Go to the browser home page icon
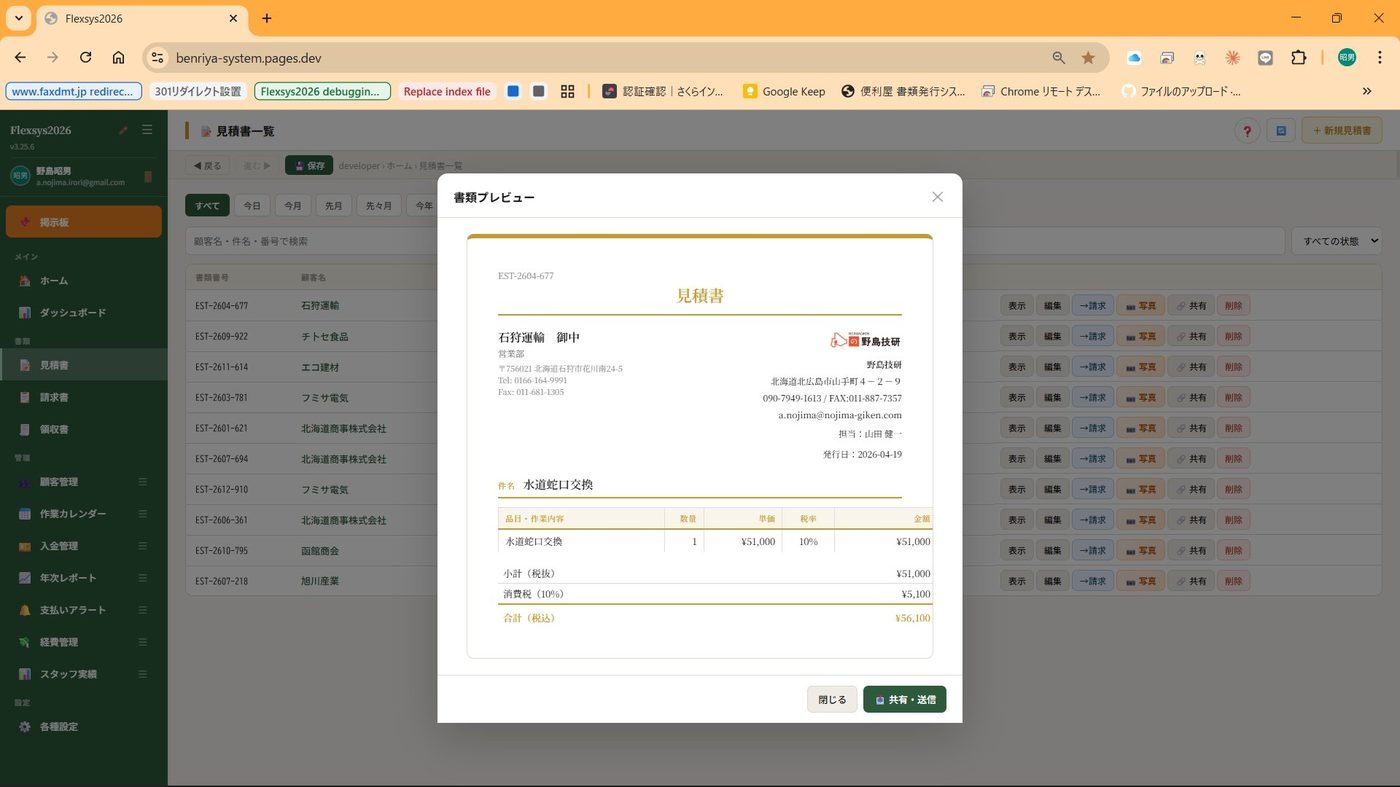Image resolution: width=1400 pixels, height=787 pixels. click(118, 58)
